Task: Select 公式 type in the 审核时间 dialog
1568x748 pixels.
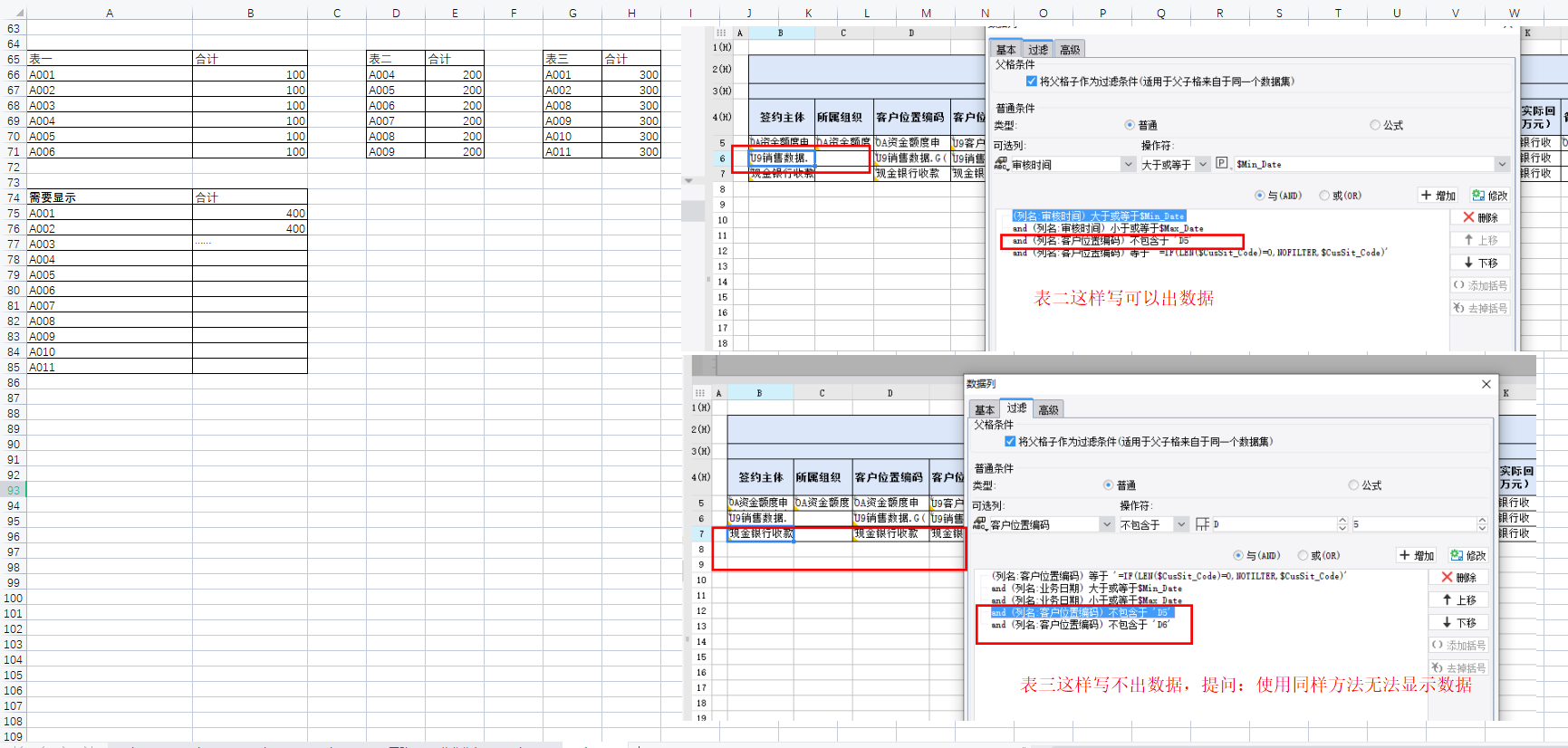Action: click(x=1375, y=125)
